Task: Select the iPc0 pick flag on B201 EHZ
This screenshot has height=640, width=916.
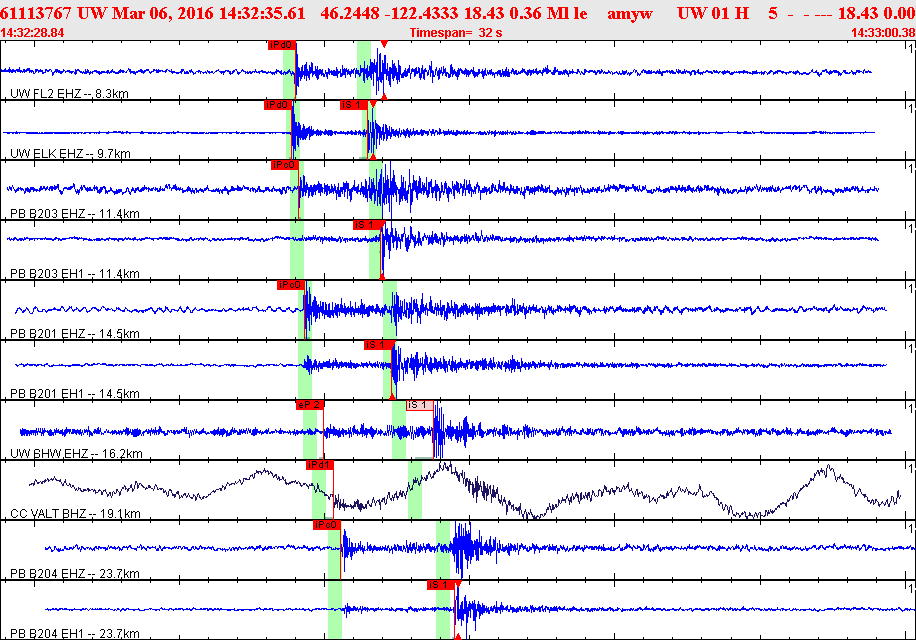Action: (290, 286)
